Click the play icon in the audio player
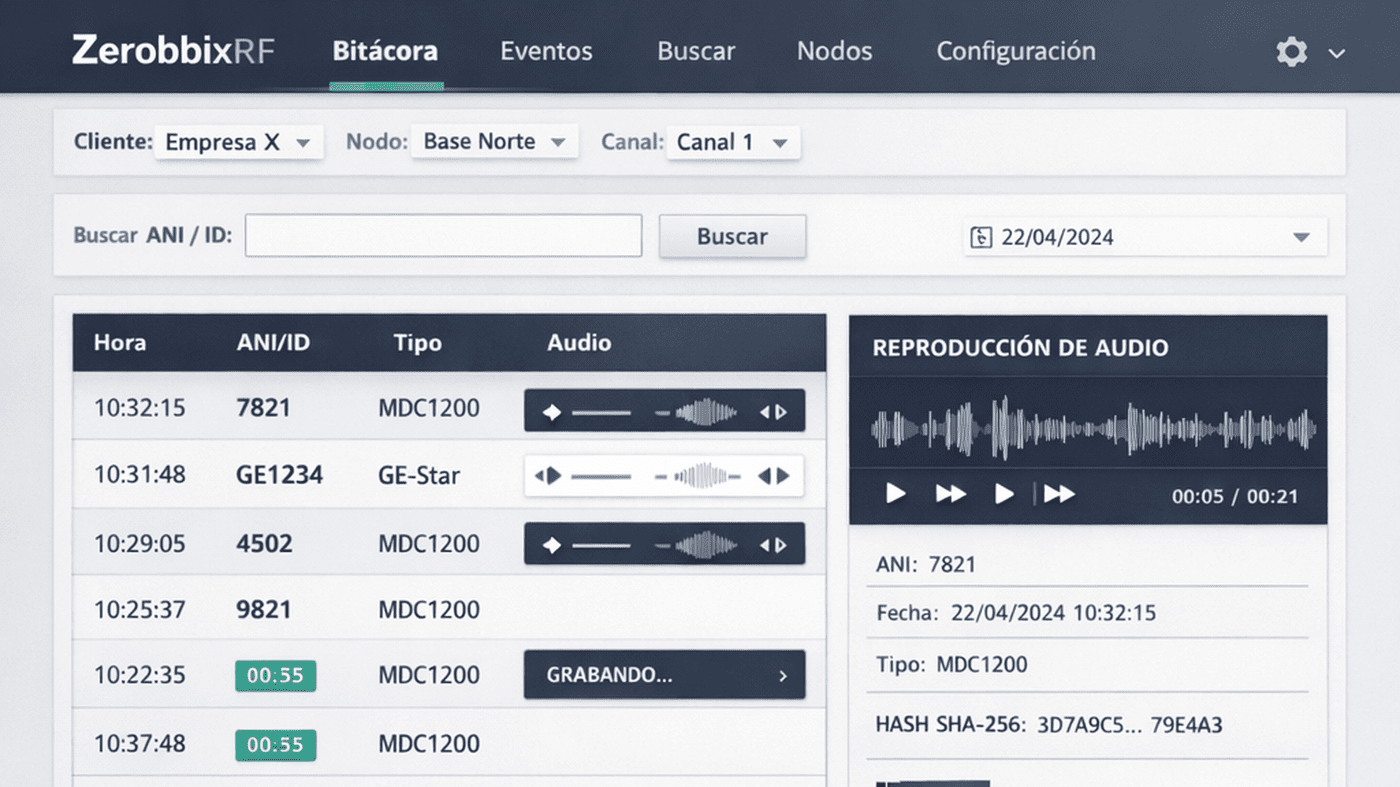1400x787 pixels. (x=895, y=492)
